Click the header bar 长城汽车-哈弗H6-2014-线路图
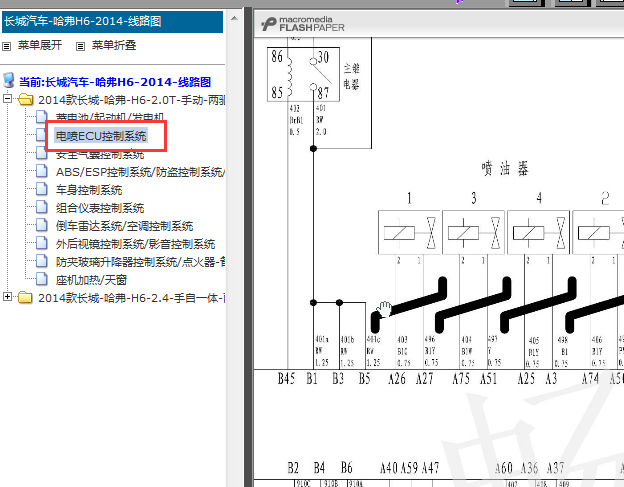The width and height of the screenshot is (624, 487). click(x=112, y=21)
